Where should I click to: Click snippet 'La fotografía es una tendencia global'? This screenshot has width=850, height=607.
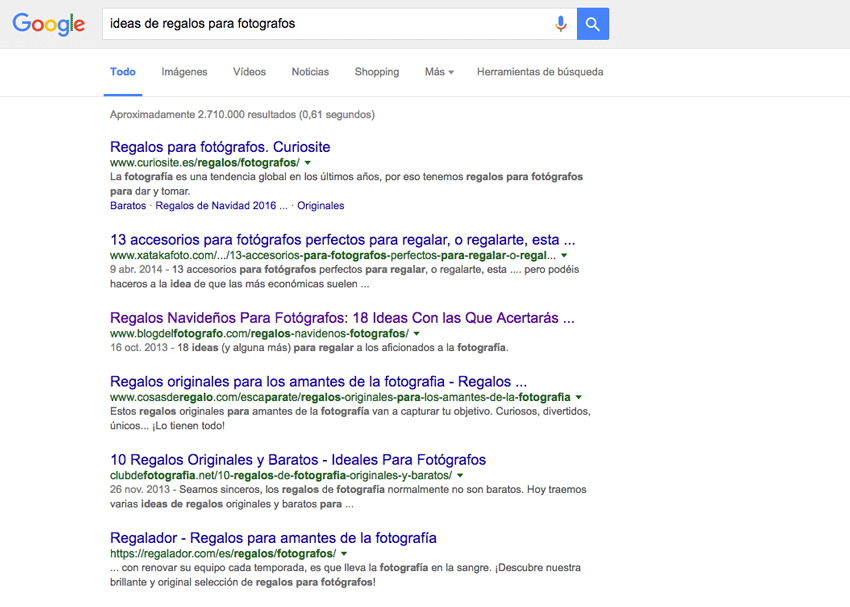pyautogui.click(x=346, y=184)
